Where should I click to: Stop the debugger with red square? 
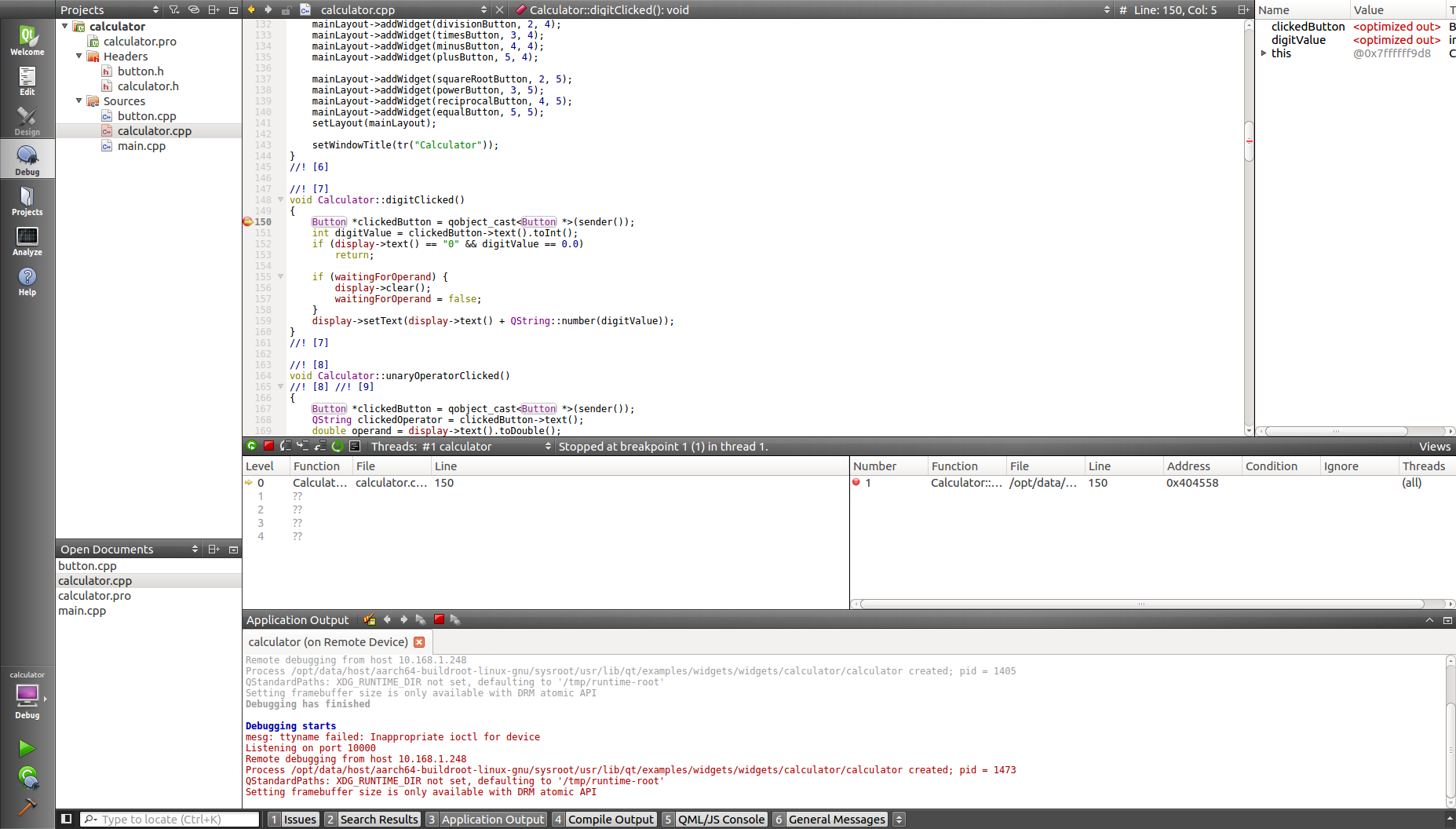(268, 446)
